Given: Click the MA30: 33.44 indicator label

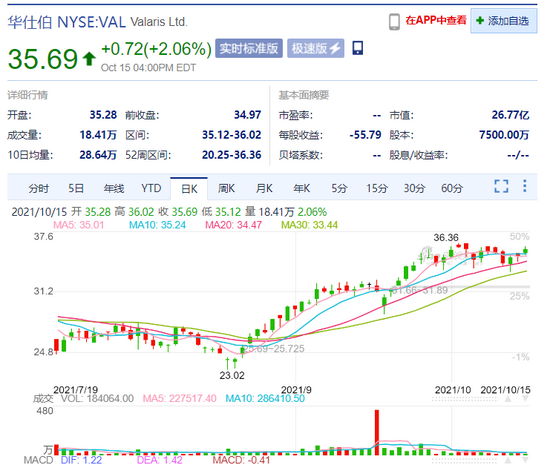Looking at the screenshot, I should coord(309,225).
